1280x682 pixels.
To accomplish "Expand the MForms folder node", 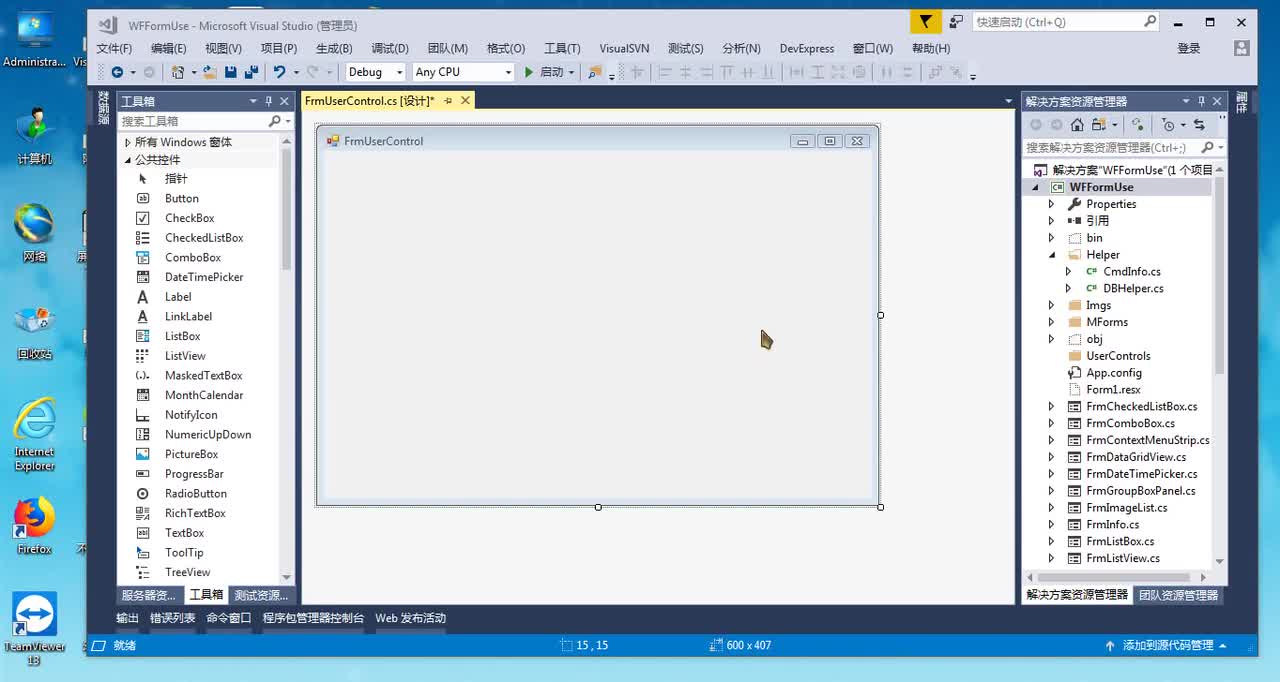I will pyautogui.click(x=1051, y=322).
